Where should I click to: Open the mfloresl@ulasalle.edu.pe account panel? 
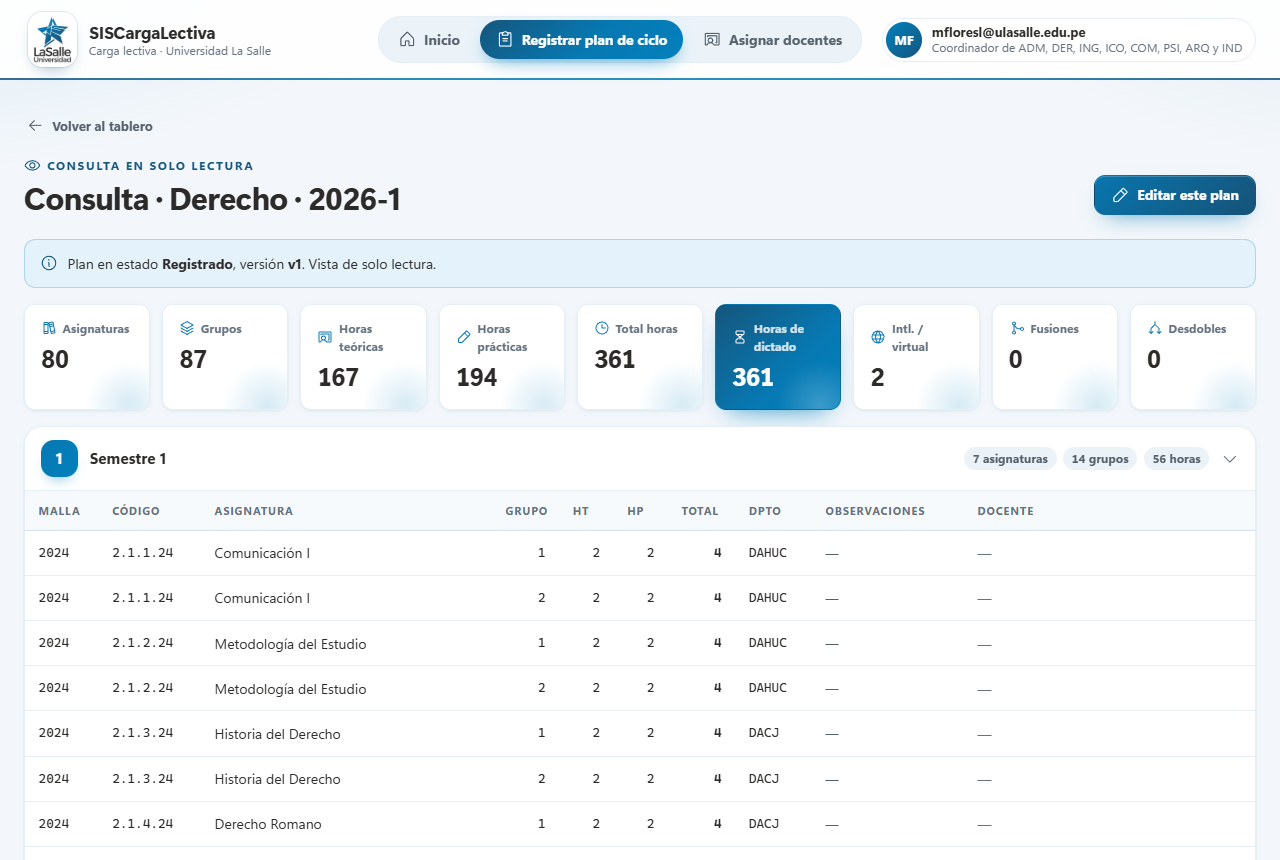[x=1069, y=40]
